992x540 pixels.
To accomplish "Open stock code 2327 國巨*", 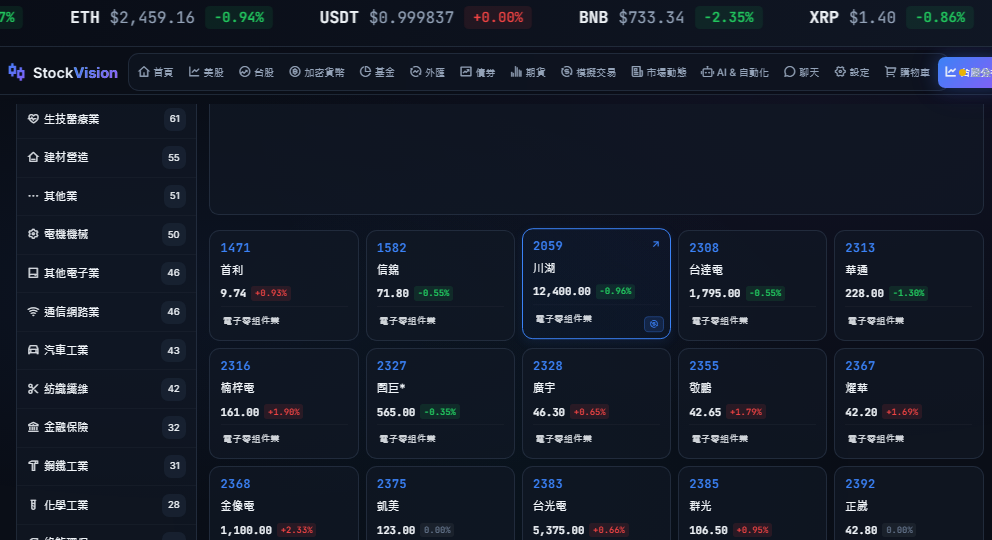I will coord(392,365).
